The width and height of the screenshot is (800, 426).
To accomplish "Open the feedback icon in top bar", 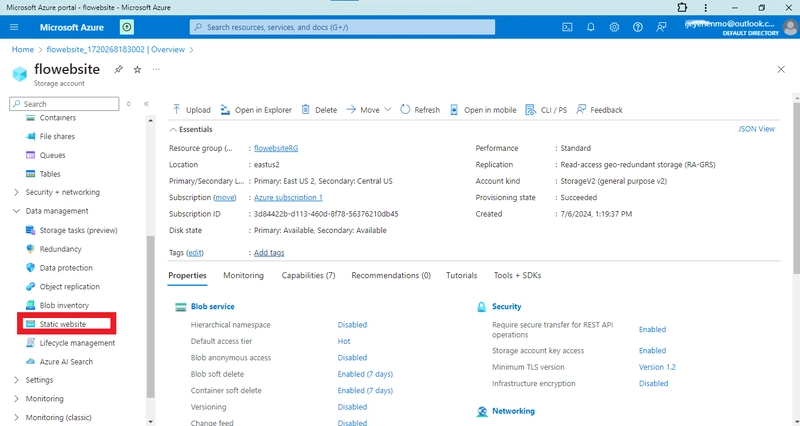I will (661, 27).
